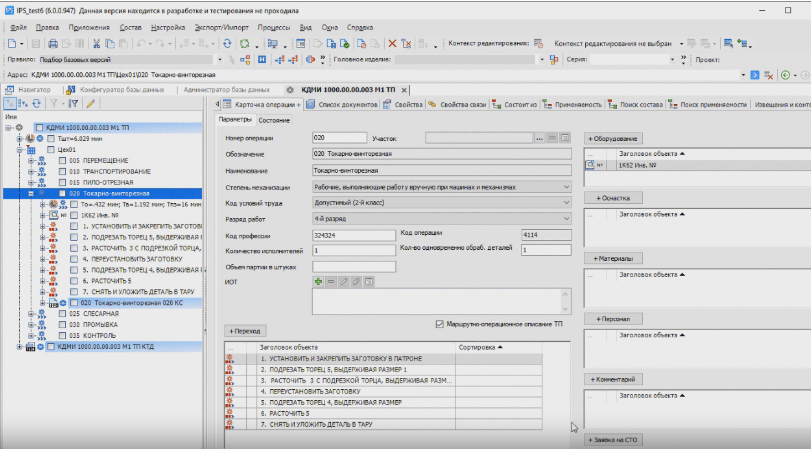This screenshot has height=449, width=811.
Task: Click the green plus icon in ИОТ row
Action: (318, 283)
